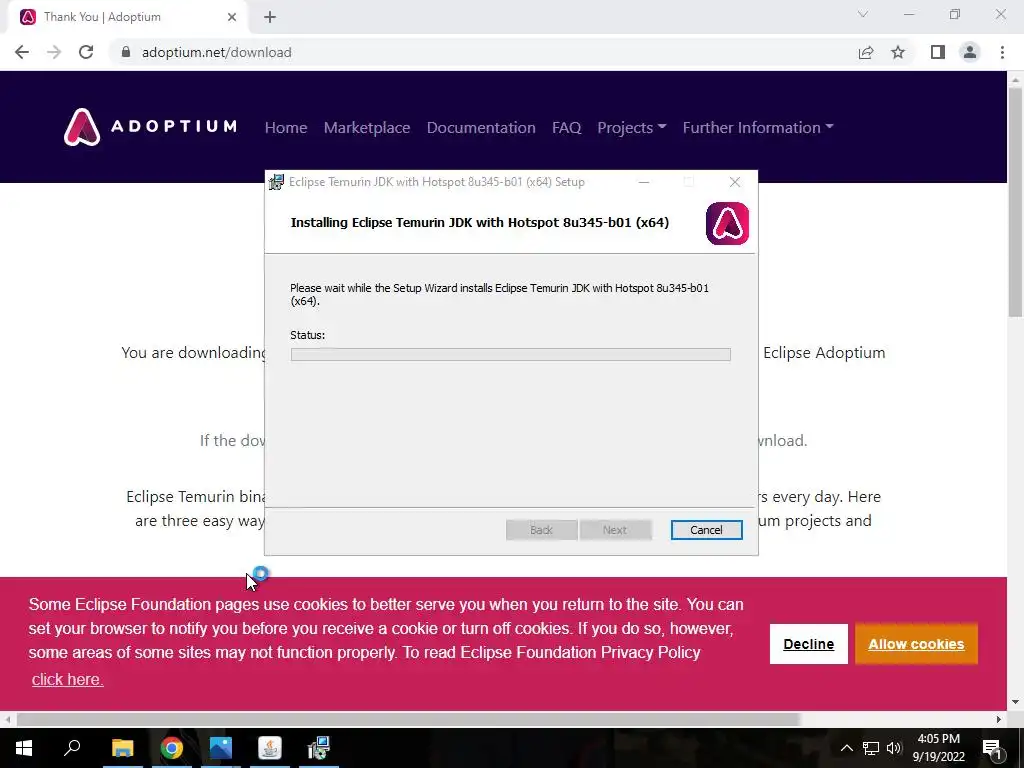The width and height of the screenshot is (1024, 768).
Task: Cancel the Temurin JDK installation
Action: pos(706,530)
